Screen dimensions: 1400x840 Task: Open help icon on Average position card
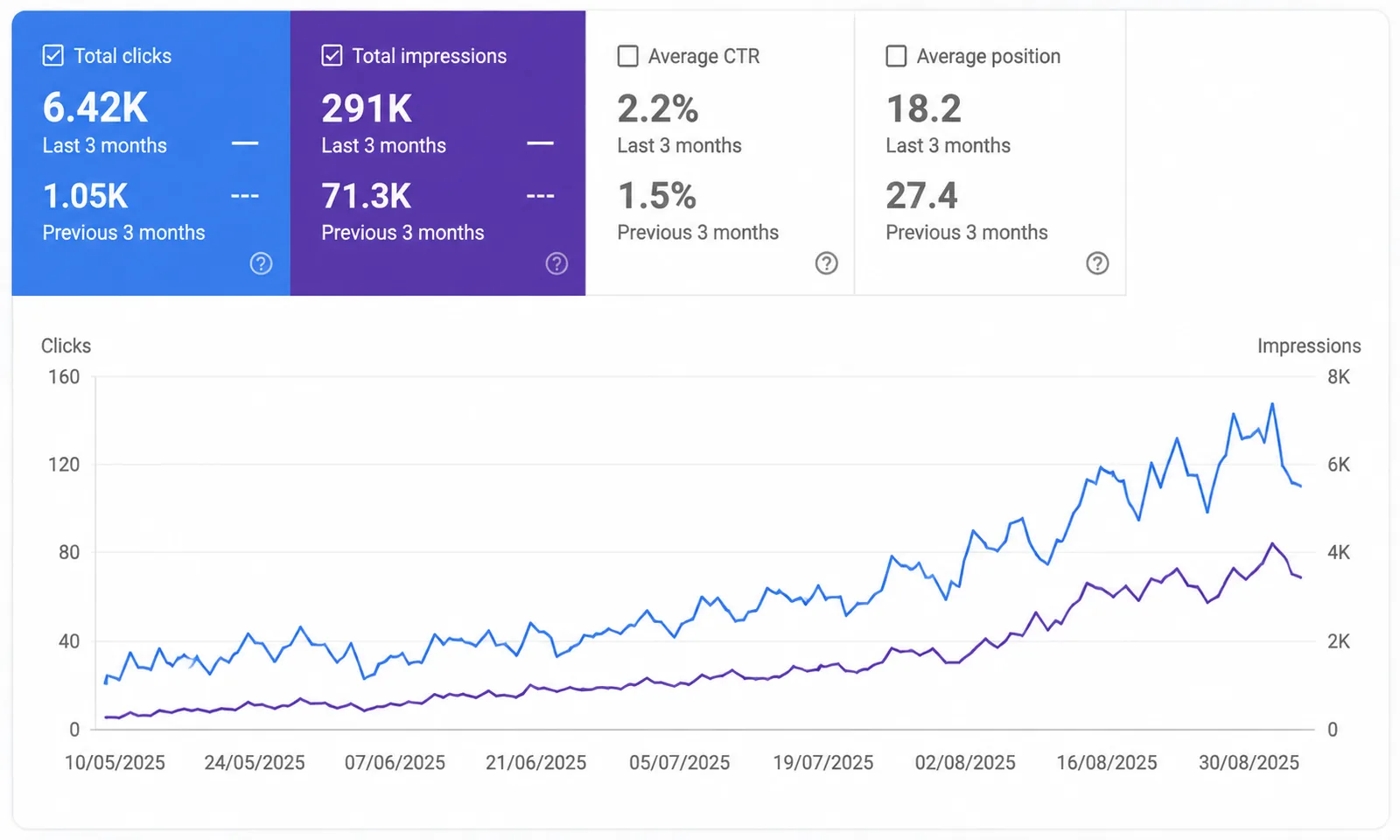(x=1097, y=263)
